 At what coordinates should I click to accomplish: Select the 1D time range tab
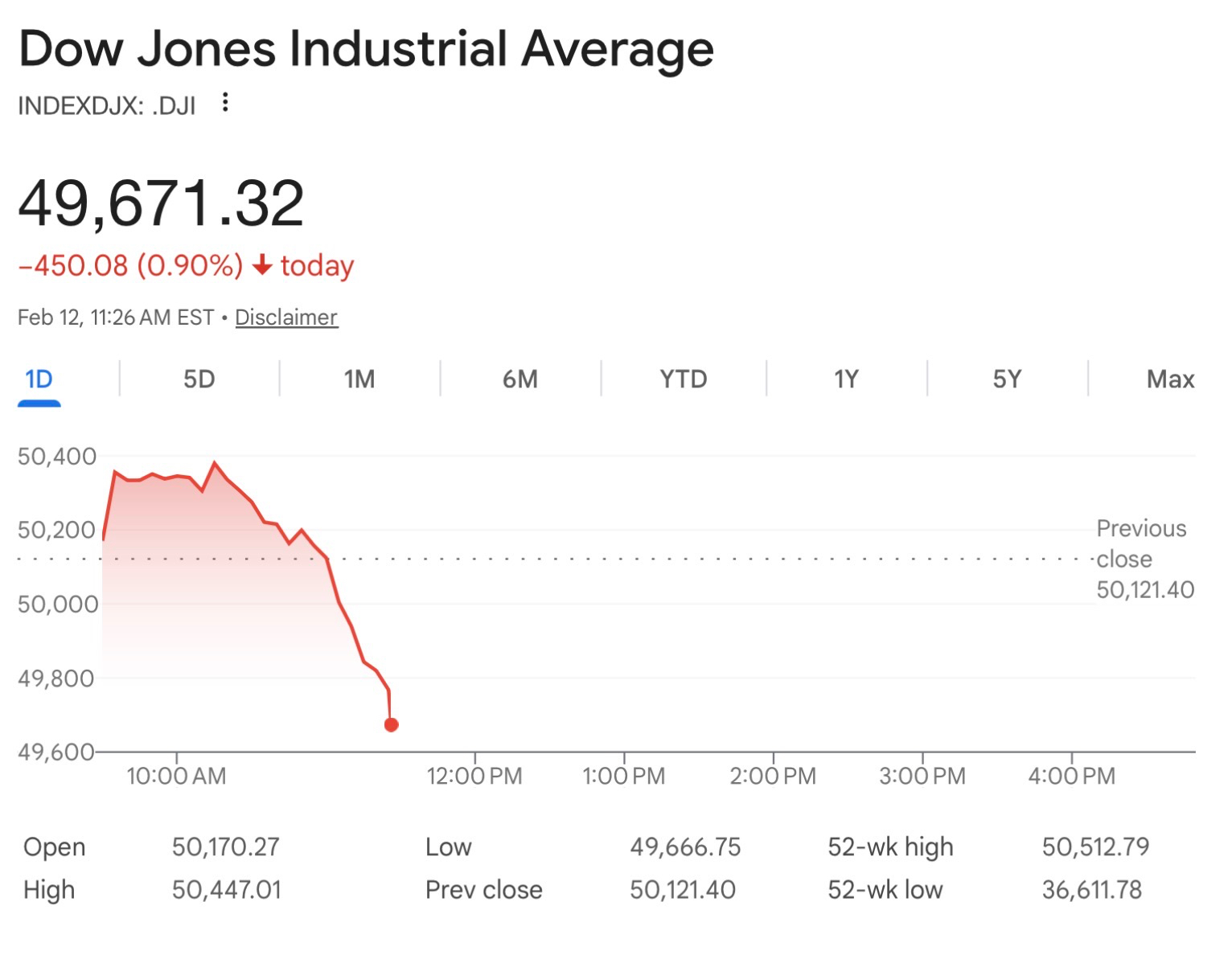click(39, 379)
